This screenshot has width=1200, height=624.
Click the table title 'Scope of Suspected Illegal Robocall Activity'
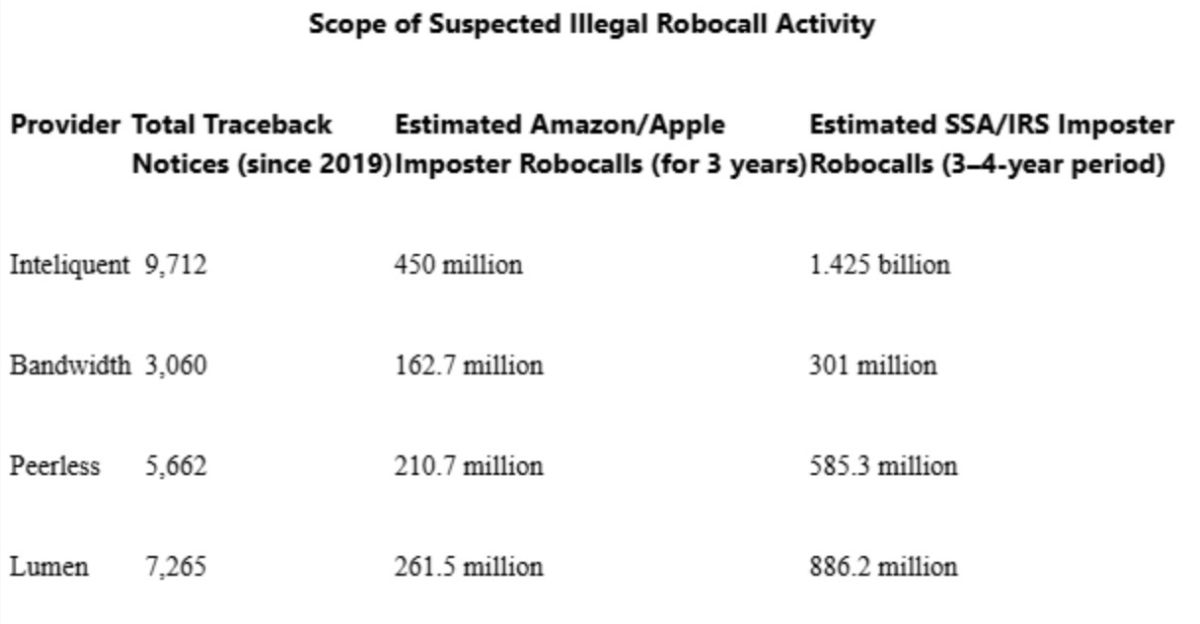pos(591,25)
